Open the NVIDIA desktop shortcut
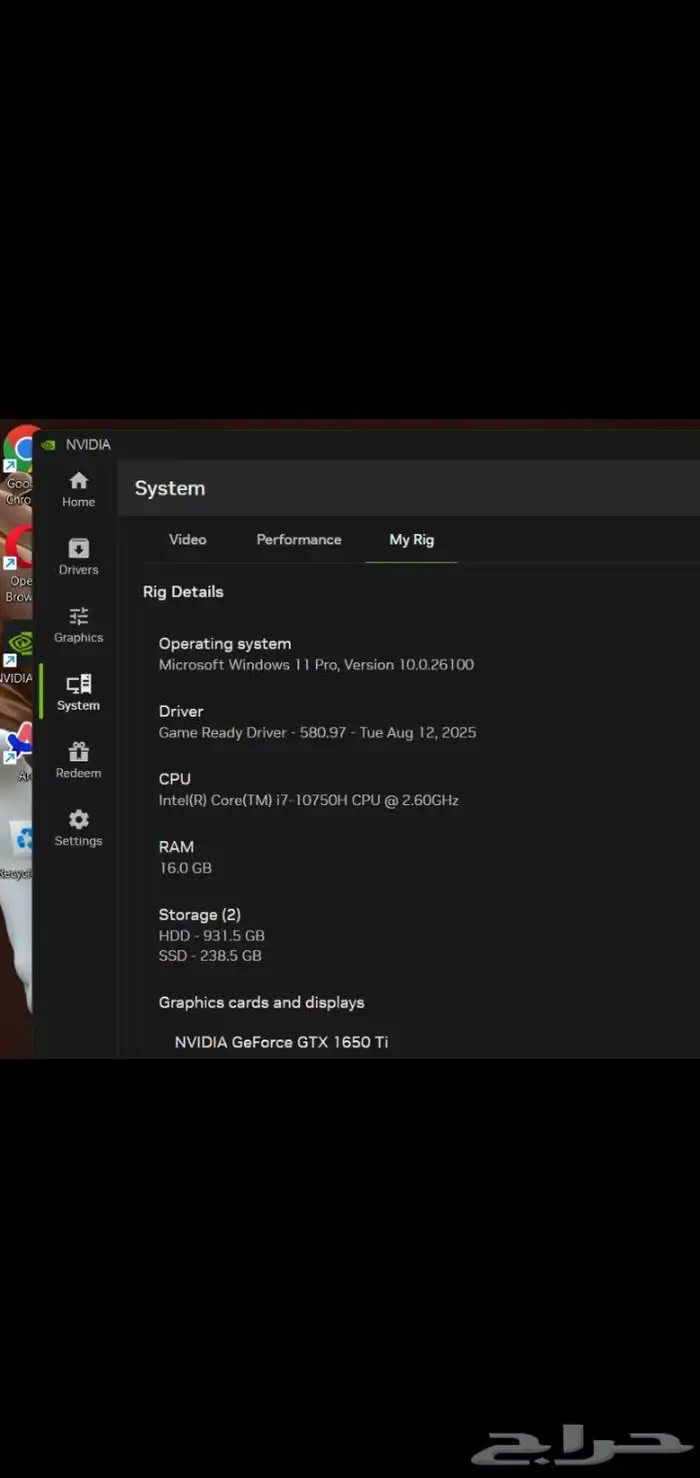The width and height of the screenshot is (700, 1478). (x=18, y=655)
